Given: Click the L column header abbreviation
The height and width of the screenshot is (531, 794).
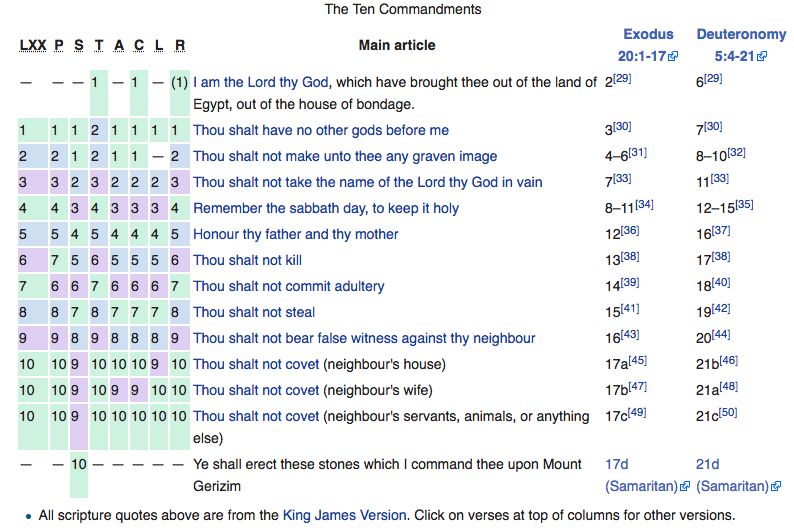Looking at the screenshot, I should click(x=158, y=46).
